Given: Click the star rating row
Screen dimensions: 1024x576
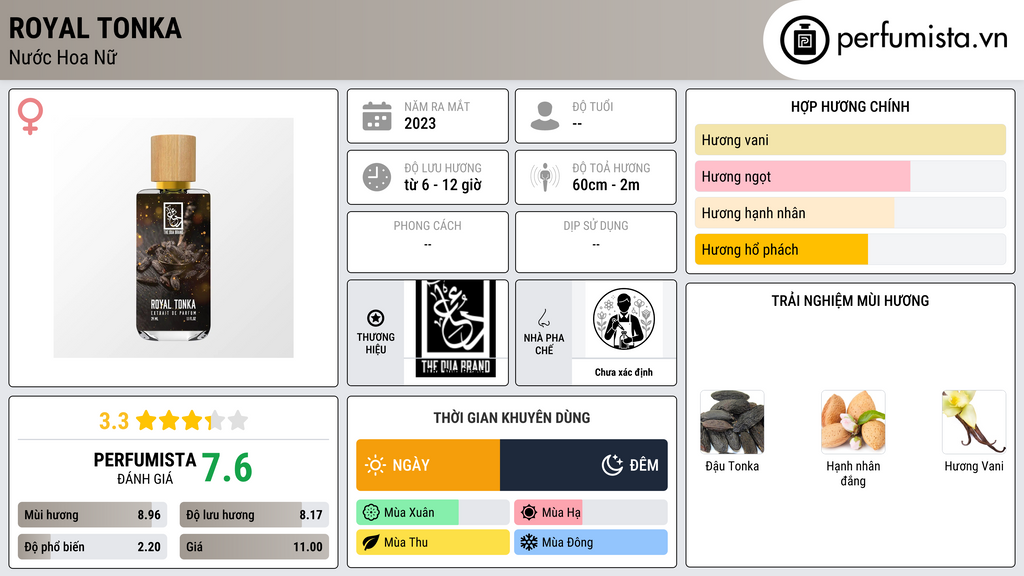Looking at the screenshot, I should coord(192,420).
